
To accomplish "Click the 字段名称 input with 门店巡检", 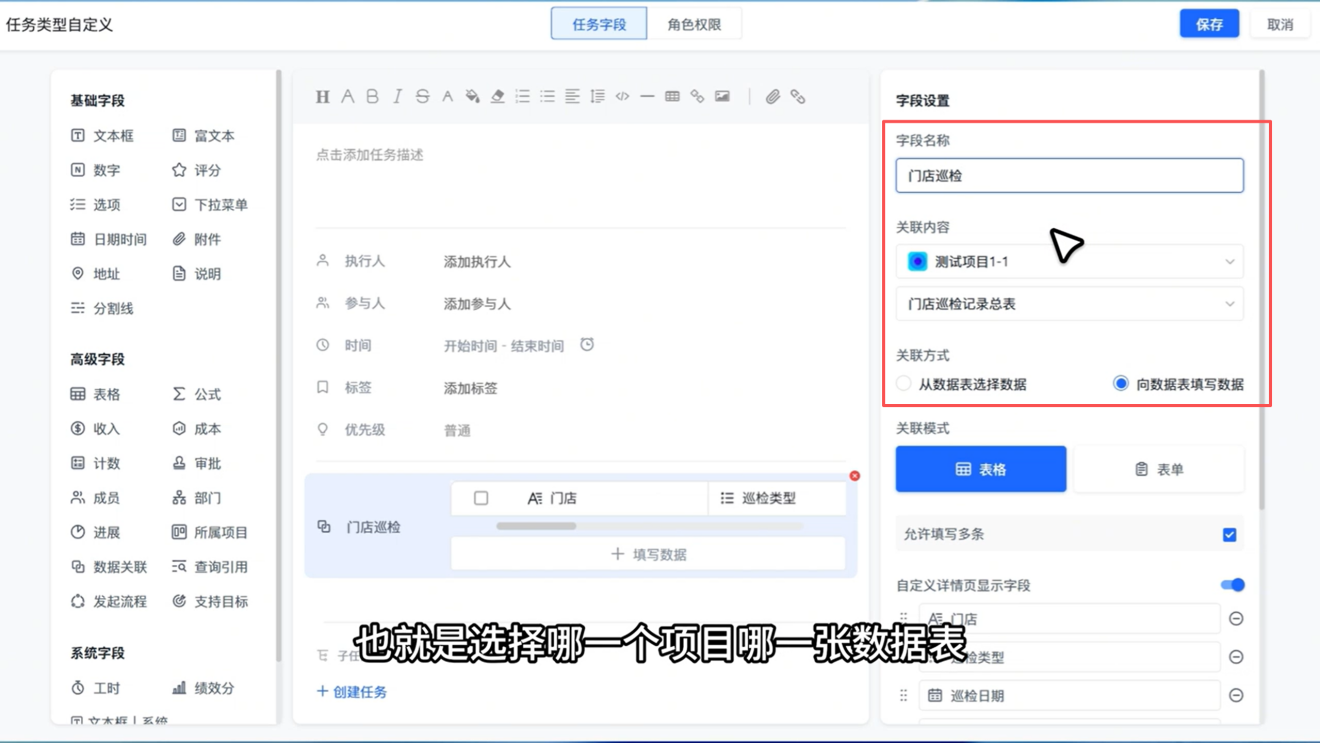I will [1070, 176].
